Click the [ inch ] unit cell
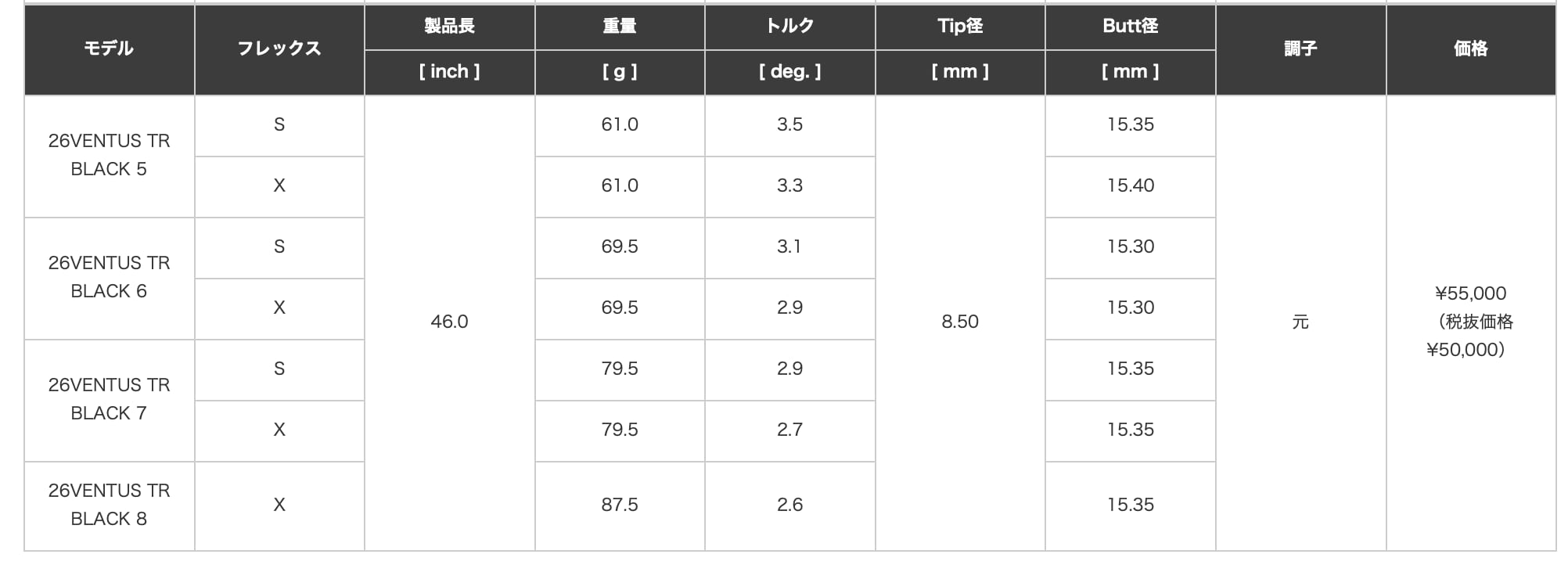Image resolution: width=1568 pixels, height=565 pixels. [449, 72]
